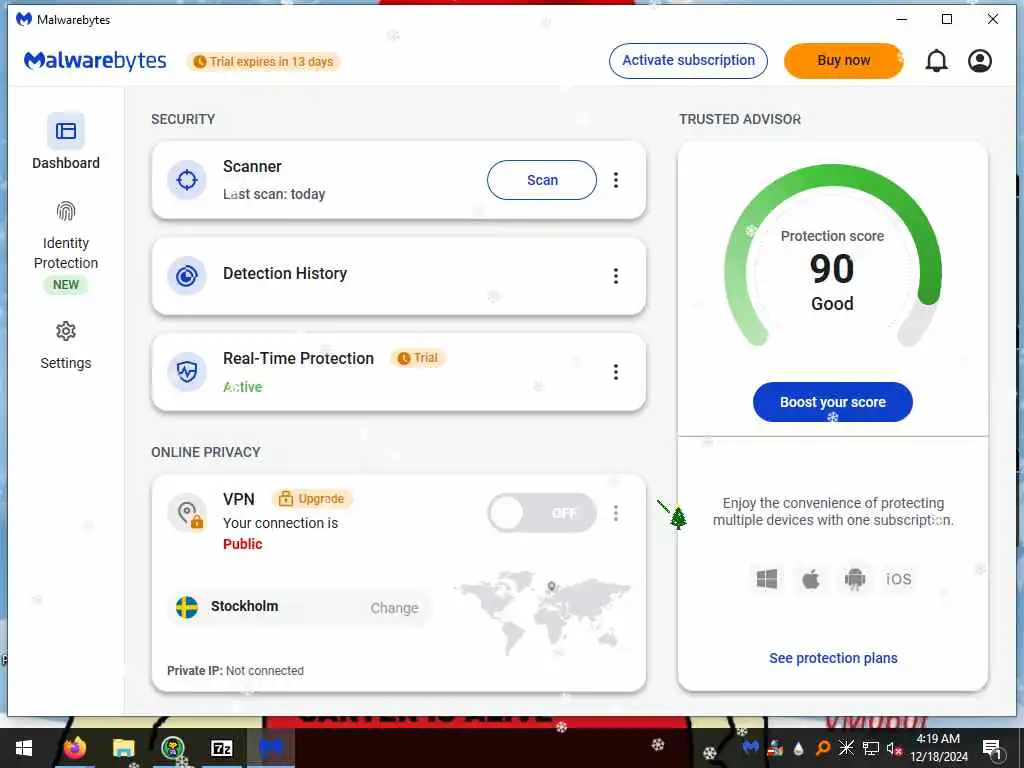Open the Detection History card

pos(398,276)
